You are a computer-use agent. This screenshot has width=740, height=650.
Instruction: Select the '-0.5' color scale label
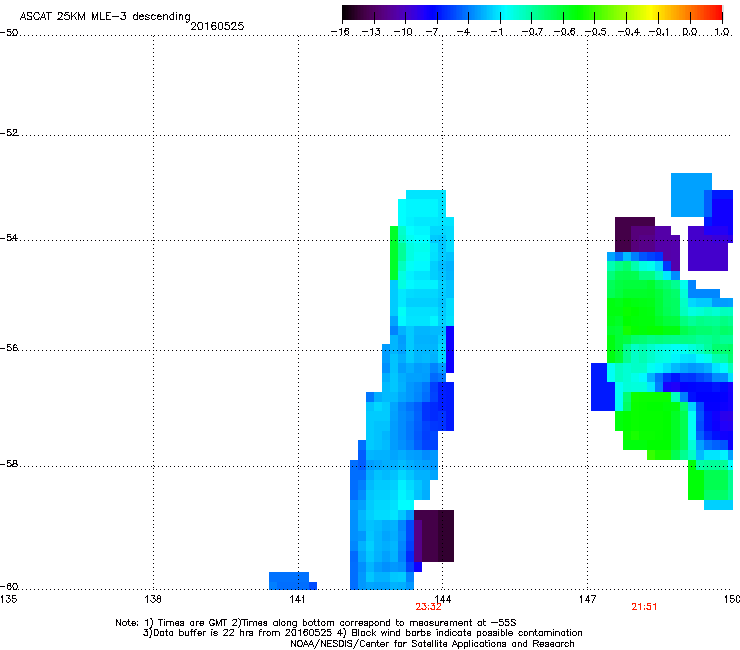(596, 32)
